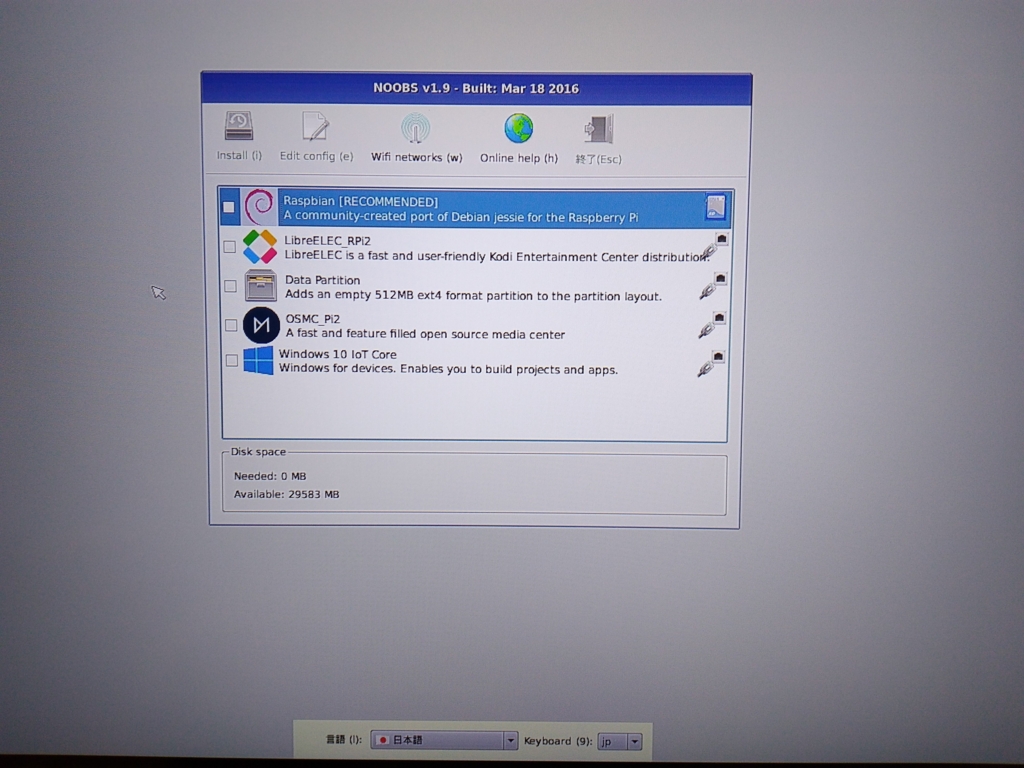The width and height of the screenshot is (1024, 768).
Task: Click the Install (i) disk icon
Action: click(x=238, y=125)
